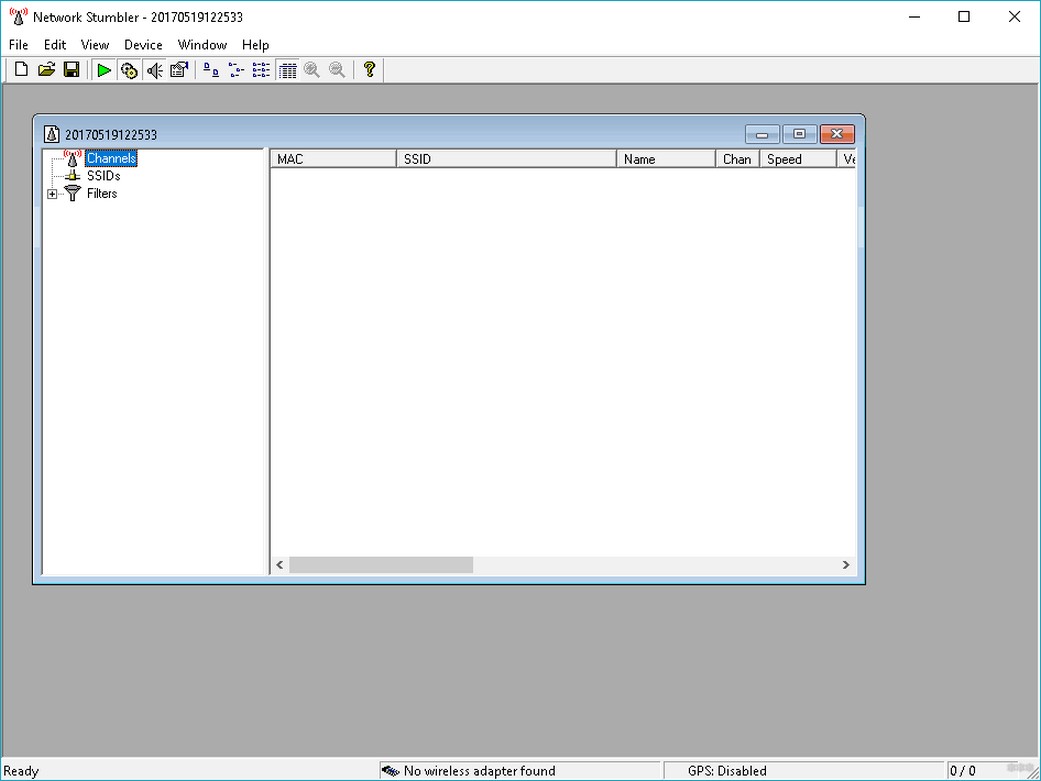1041x781 pixels.
Task: Toggle MIDI sound with the speaker icon
Action: click(x=154, y=70)
